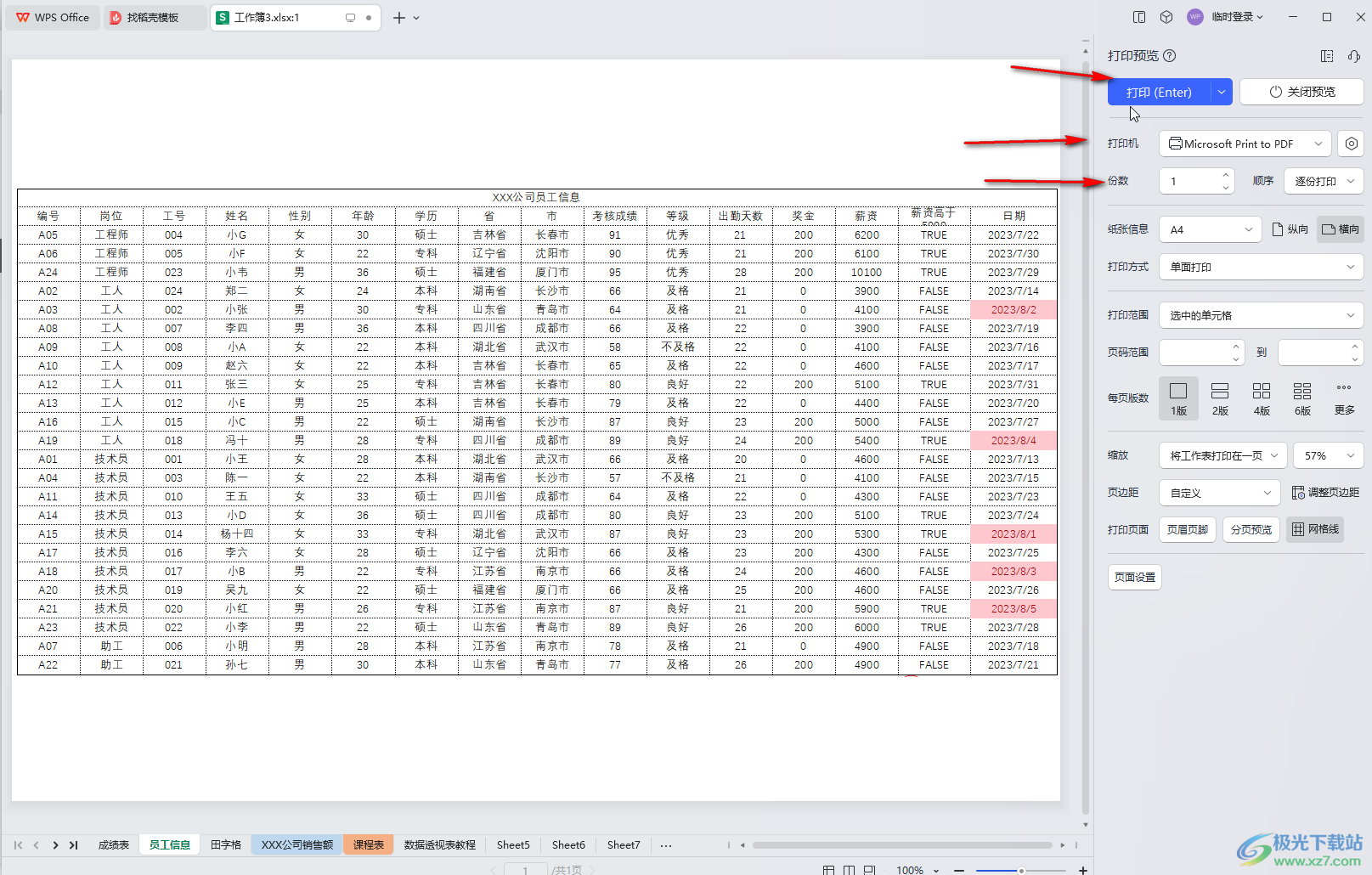Switch to the 员工信息 sheet tab
This screenshot has width=1372, height=875.
[170, 844]
